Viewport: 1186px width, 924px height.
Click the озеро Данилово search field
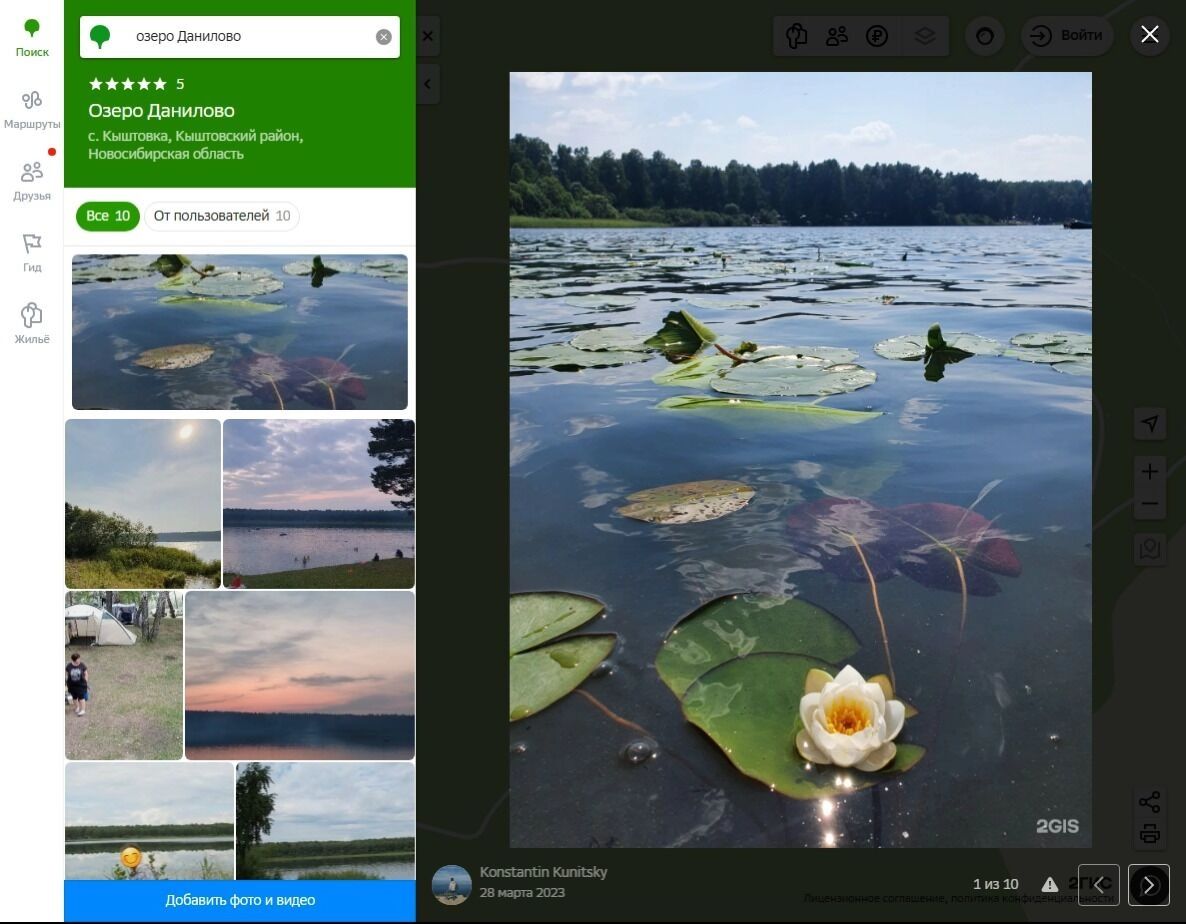250,37
